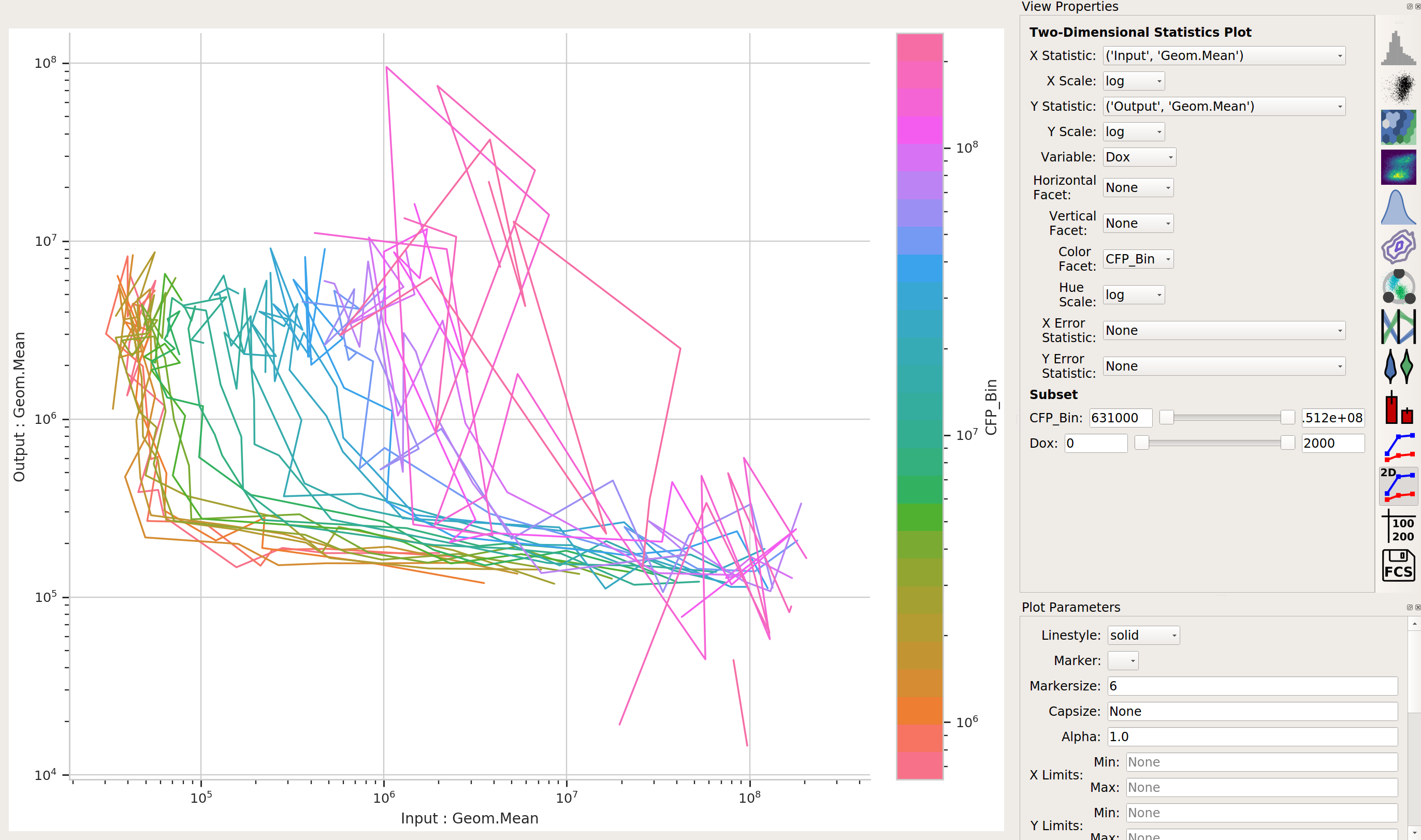This screenshot has height=840, width=1421.
Task: Click the Plot Parameters vertical scrollbar
Action: 1414,728
